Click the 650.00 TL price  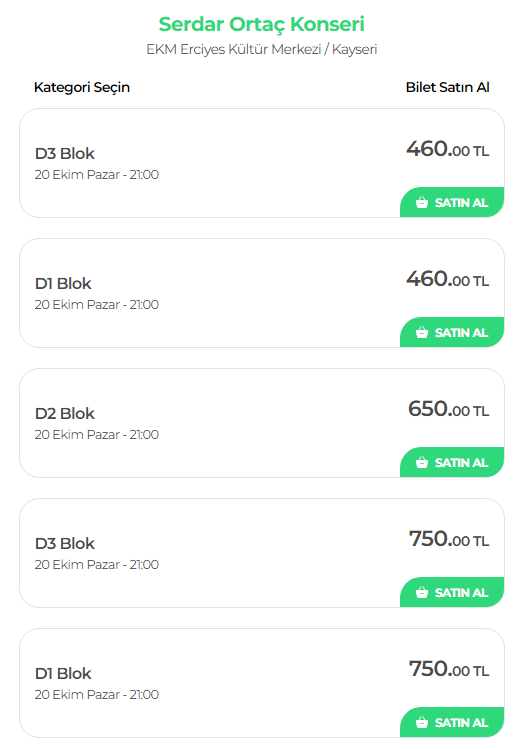click(448, 409)
